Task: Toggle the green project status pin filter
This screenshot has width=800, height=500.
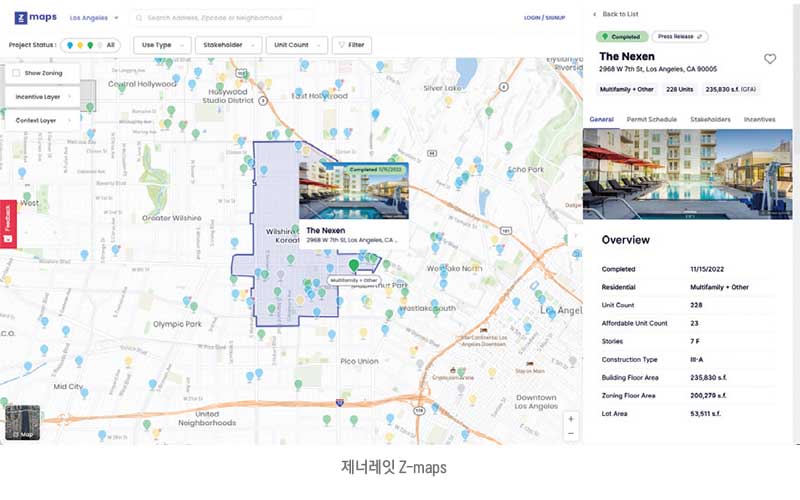Action: [90, 45]
